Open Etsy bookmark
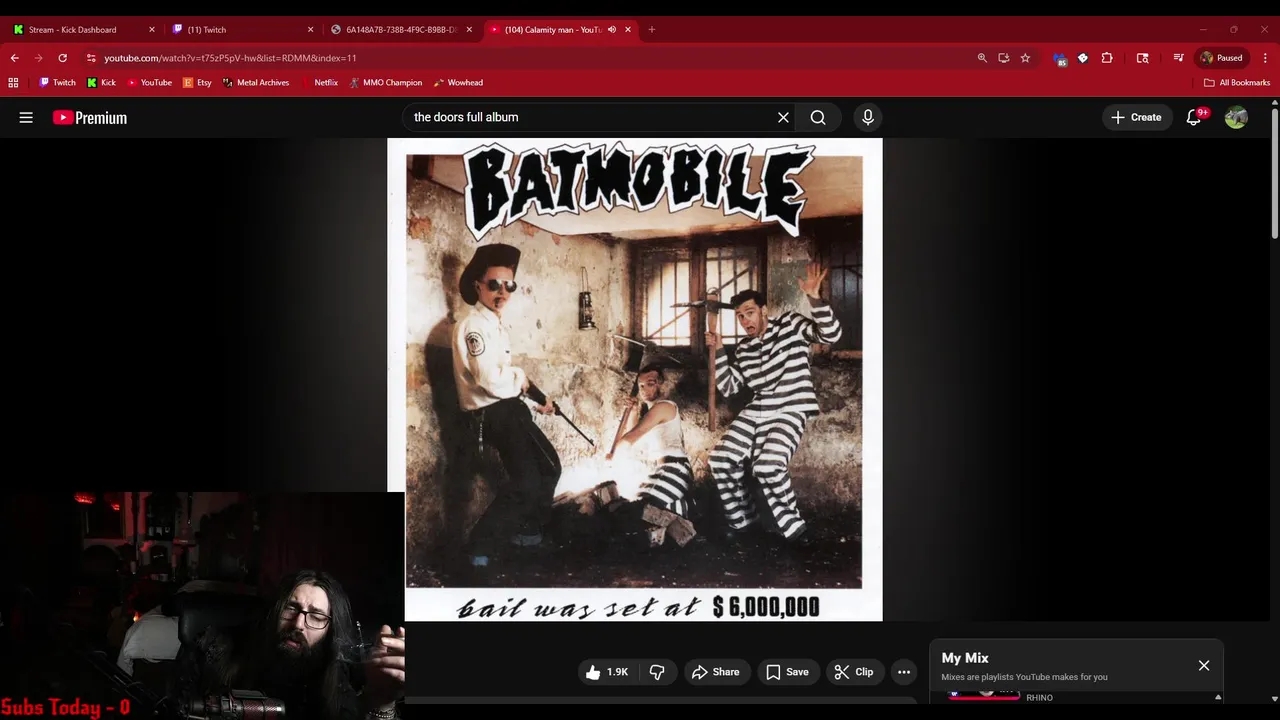 click(197, 83)
